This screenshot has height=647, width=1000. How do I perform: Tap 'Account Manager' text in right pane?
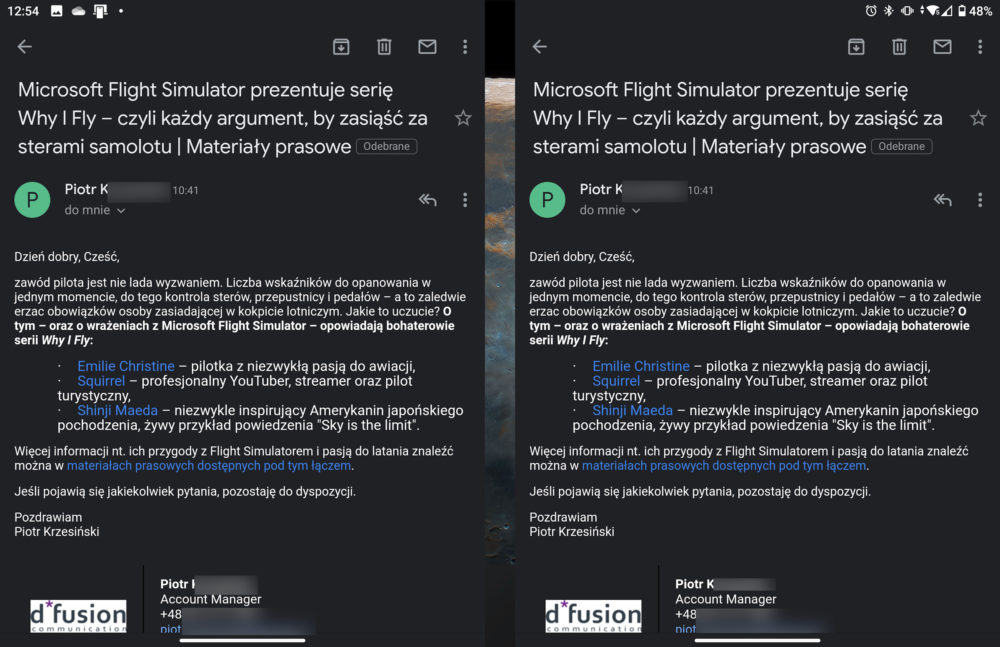[x=726, y=599]
